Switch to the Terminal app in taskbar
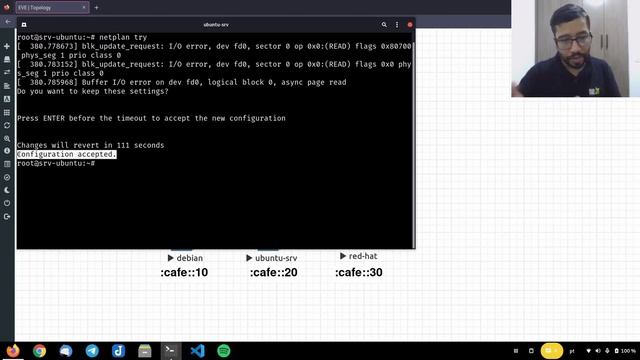The height and width of the screenshot is (360, 640). [x=171, y=351]
